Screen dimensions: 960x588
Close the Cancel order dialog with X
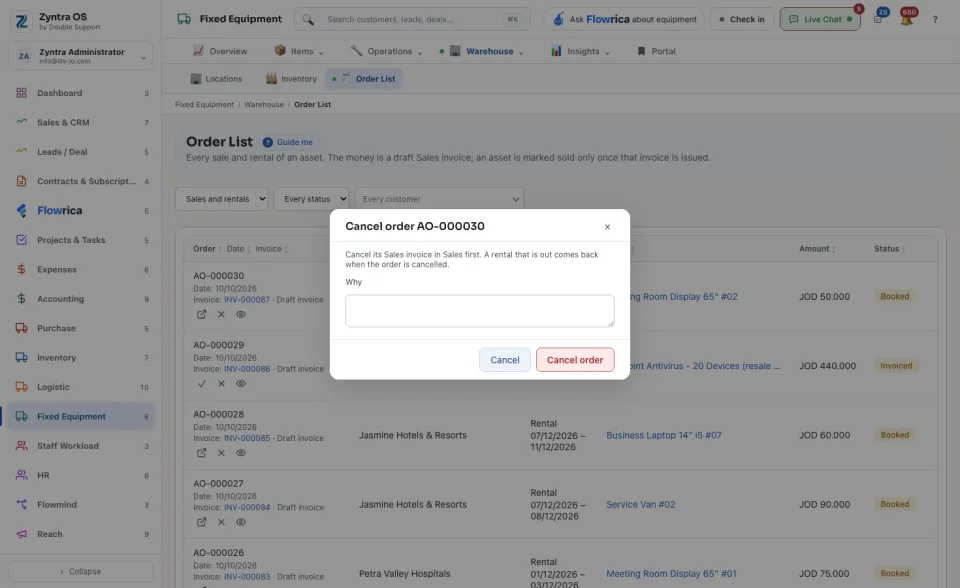pyautogui.click(x=607, y=227)
